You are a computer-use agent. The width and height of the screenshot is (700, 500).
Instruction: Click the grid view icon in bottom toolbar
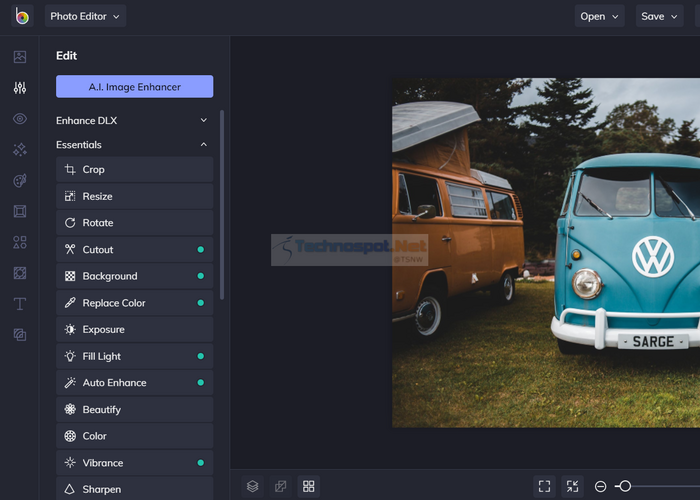(x=309, y=486)
